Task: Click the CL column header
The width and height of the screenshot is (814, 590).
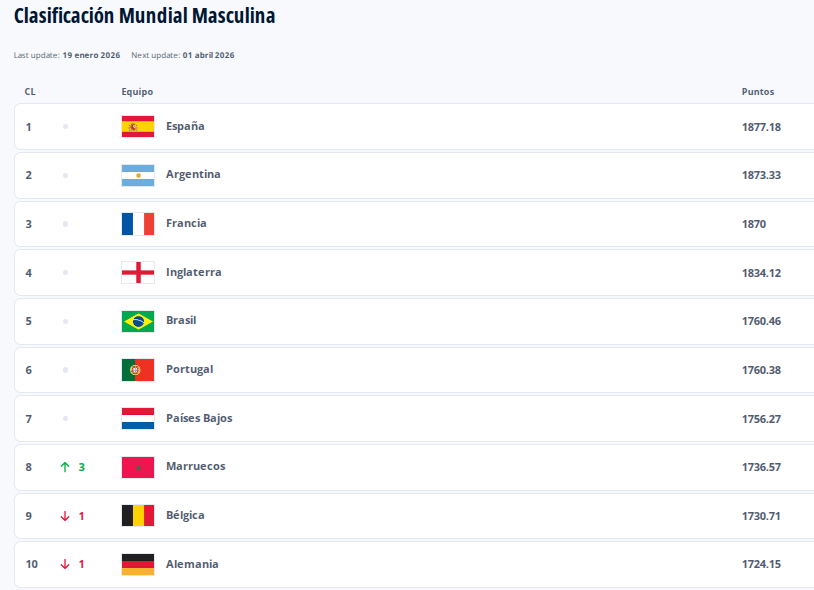Action: tap(30, 92)
